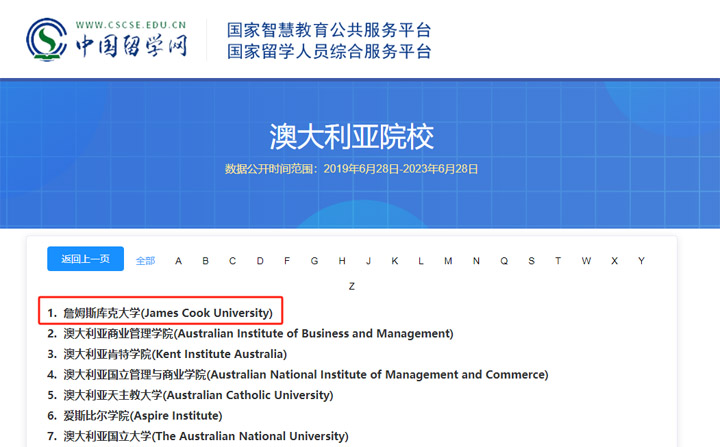Image resolution: width=720 pixels, height=447 pixels.
Task: Filter institutions by letter L
Action: coord(421,261)
